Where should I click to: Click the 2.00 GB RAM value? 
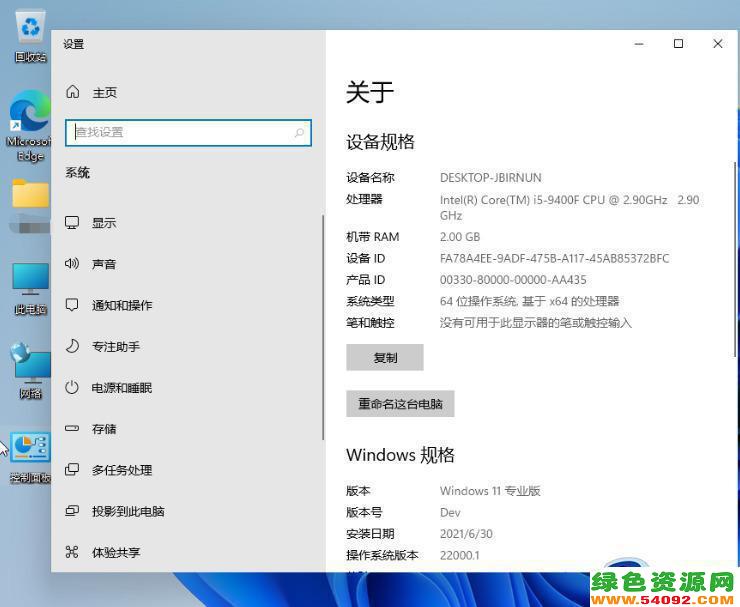[x=460, y=237]
